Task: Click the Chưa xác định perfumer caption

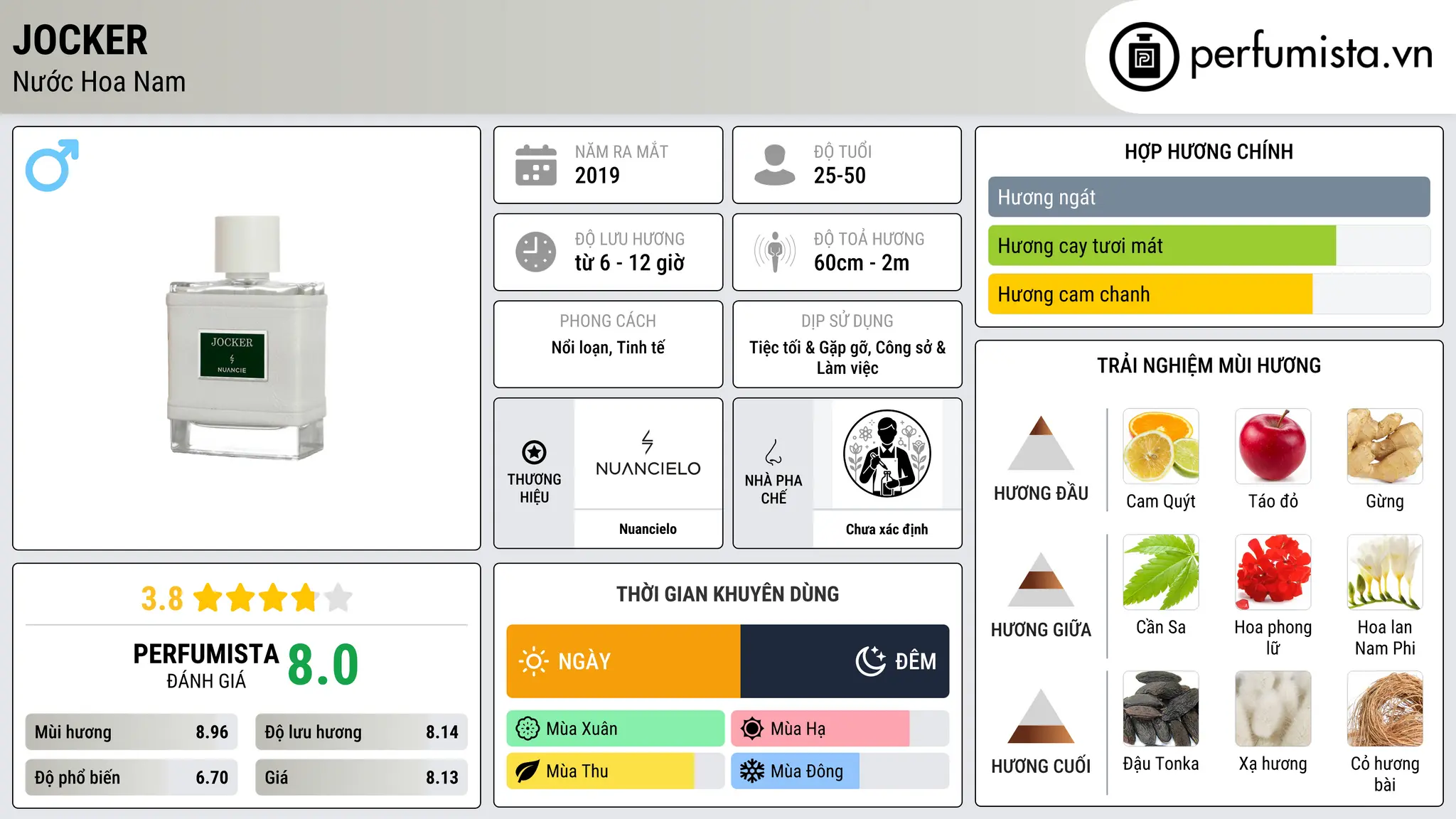Action: [x=887, y=529]
